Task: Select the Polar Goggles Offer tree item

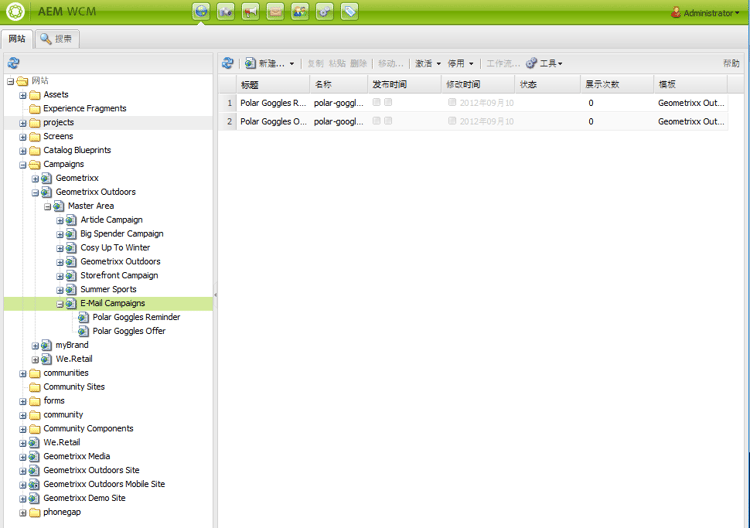Action: click(x=129, y=331)
